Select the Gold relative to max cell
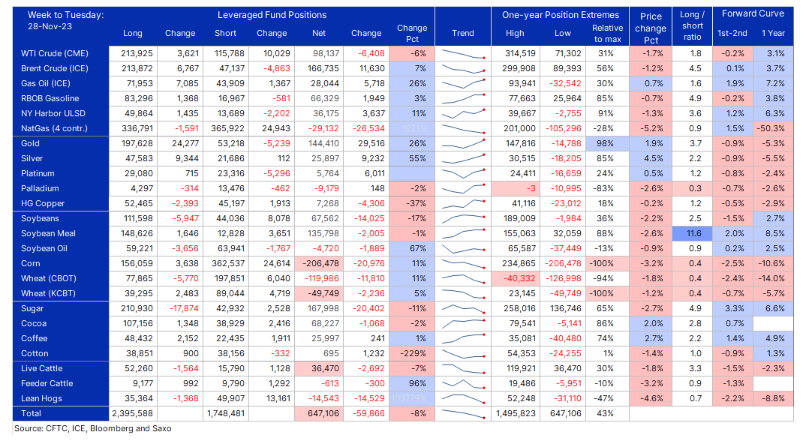This screenshot has height=442, width=808. 607,143
